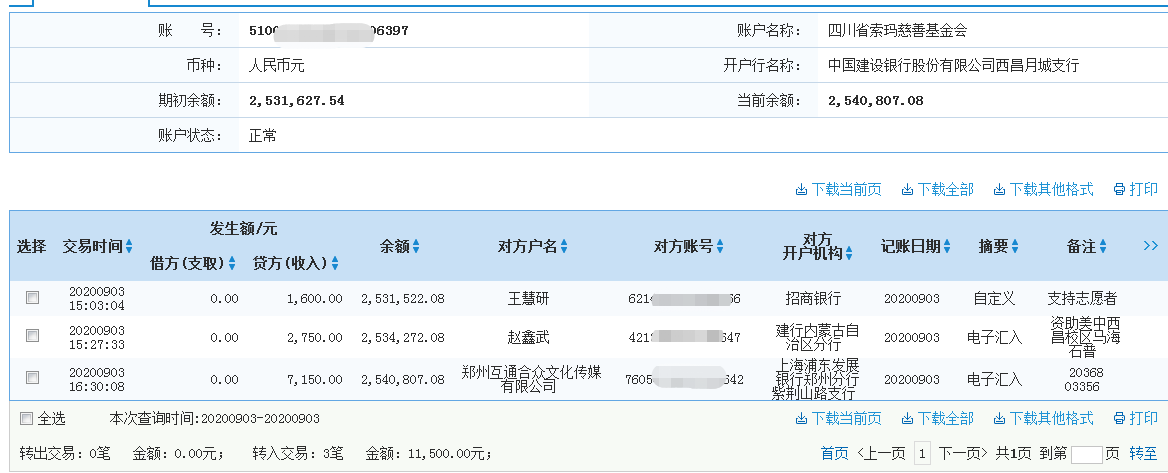Click the 四川省索玛慈善基金会 account name
Viewport: 1168px width, 473px height.
pos(898,31)
